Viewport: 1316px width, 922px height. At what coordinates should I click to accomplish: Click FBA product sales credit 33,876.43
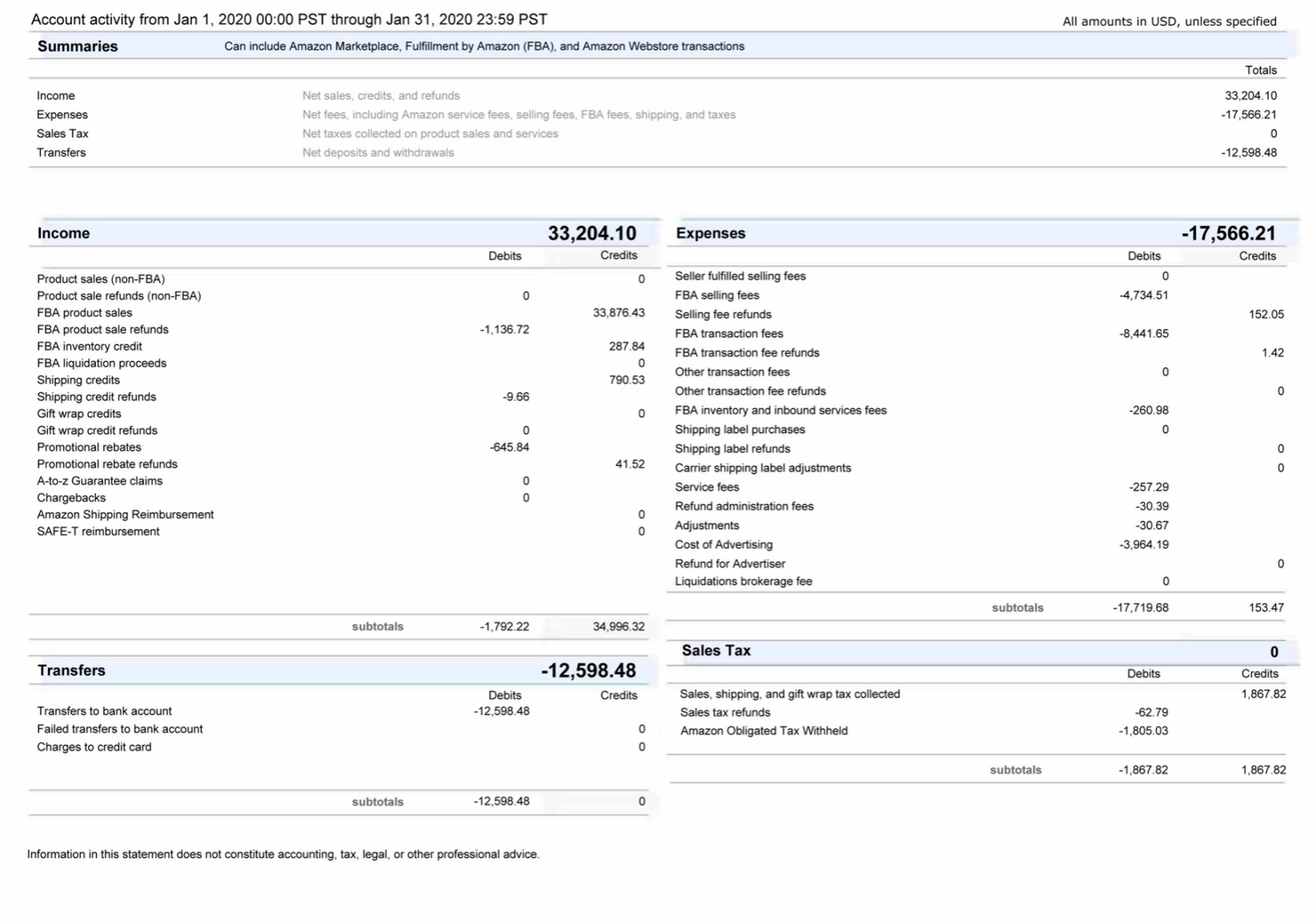tap(619, 312)
